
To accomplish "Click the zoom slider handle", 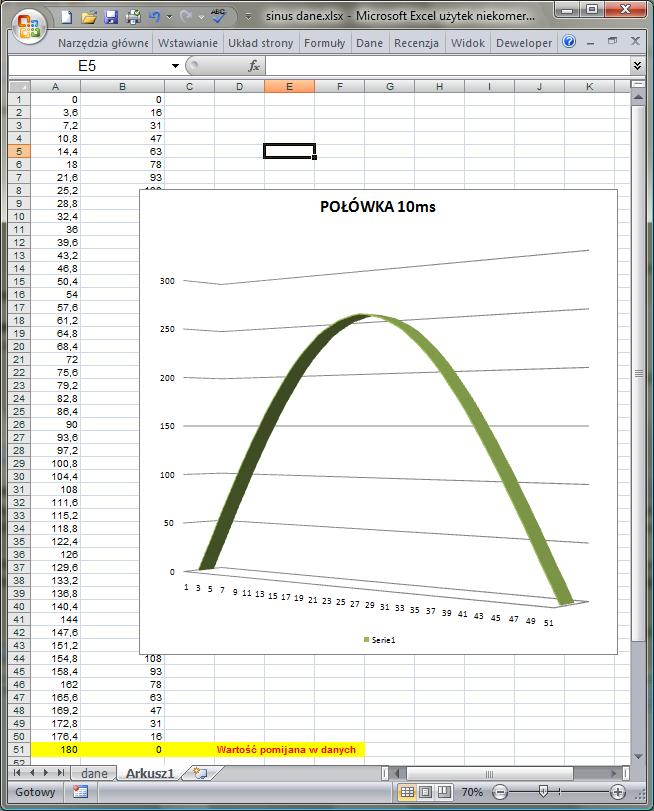I will click(543, 791).
